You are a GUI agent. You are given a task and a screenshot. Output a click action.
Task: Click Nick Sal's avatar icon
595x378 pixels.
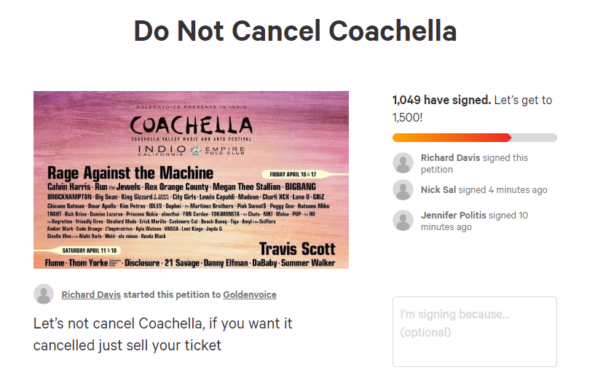pos(403,190)
